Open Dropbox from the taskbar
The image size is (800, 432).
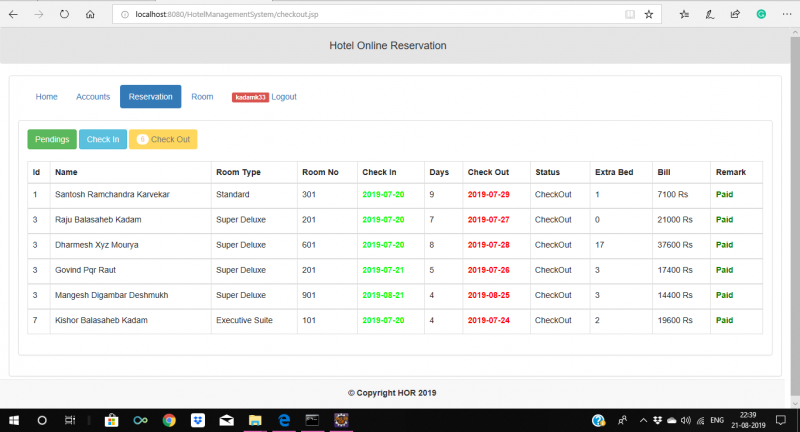[x=198, y=420]
